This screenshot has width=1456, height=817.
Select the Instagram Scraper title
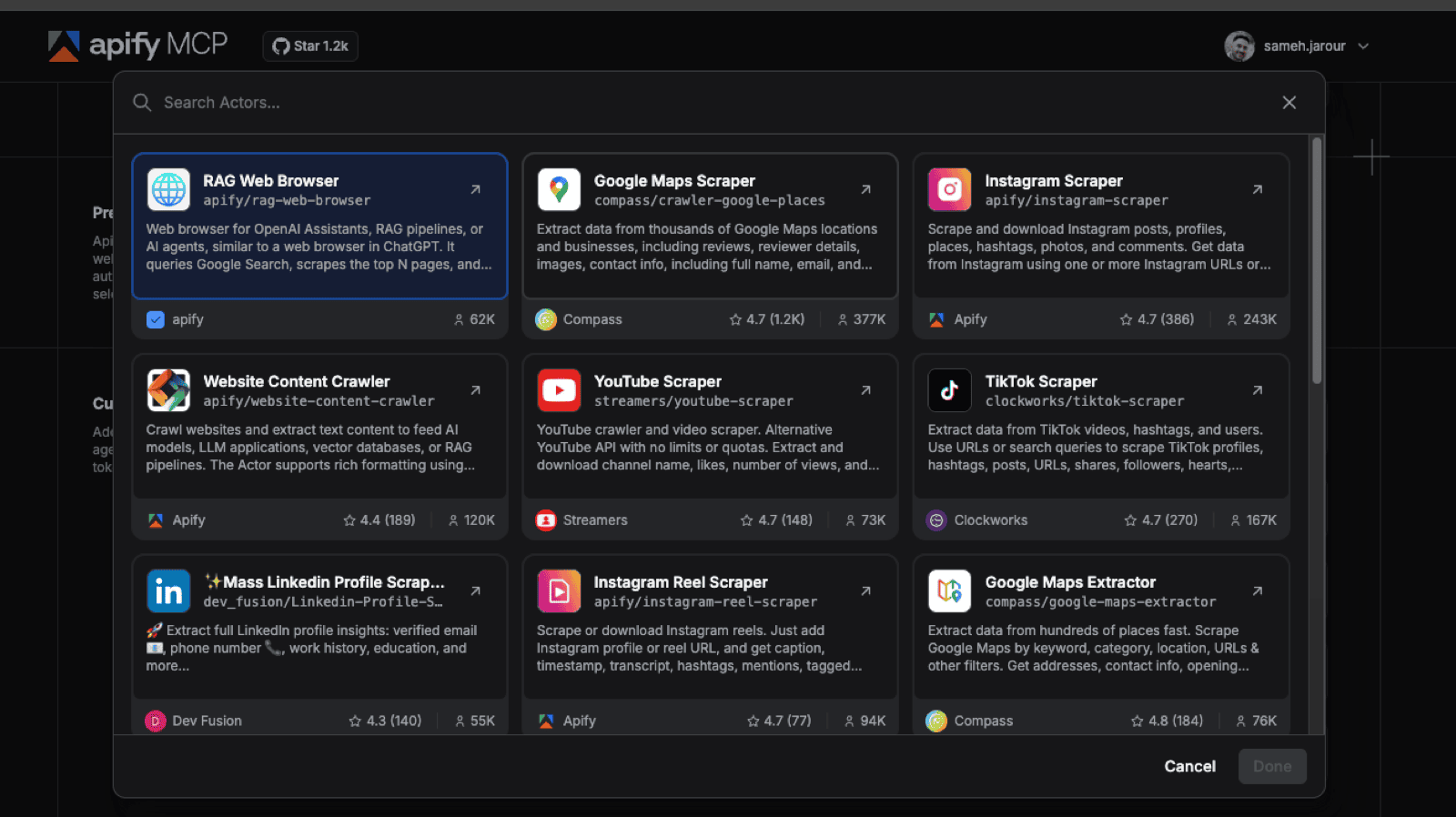(1054, 181)
